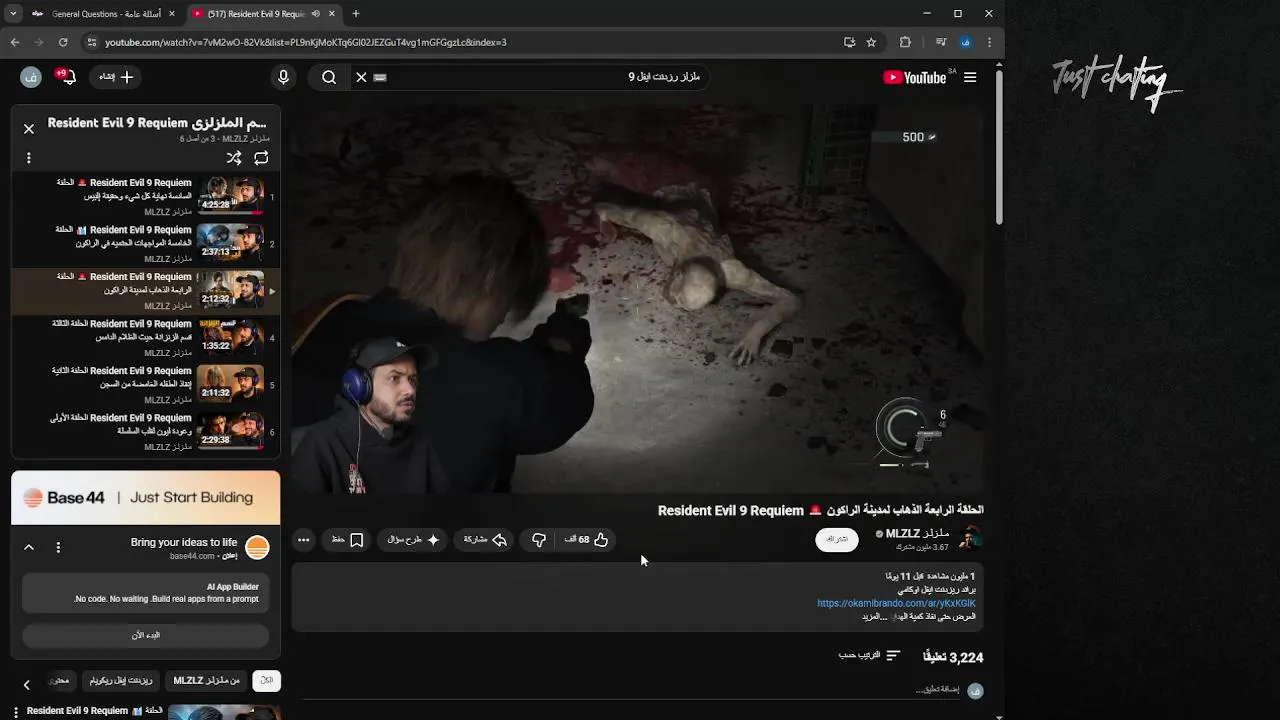Clear the YouTube search query with X
1280x720 pixels.
tap(361, 77)
